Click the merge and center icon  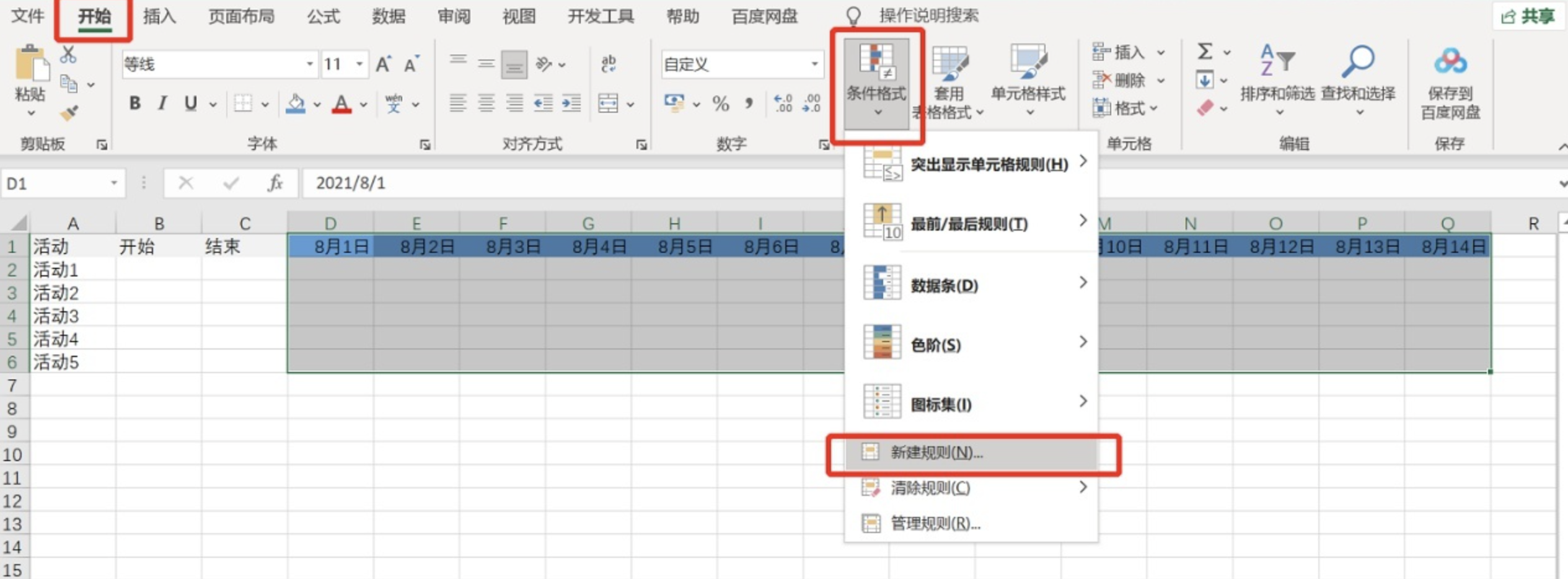tap(608, 104)
